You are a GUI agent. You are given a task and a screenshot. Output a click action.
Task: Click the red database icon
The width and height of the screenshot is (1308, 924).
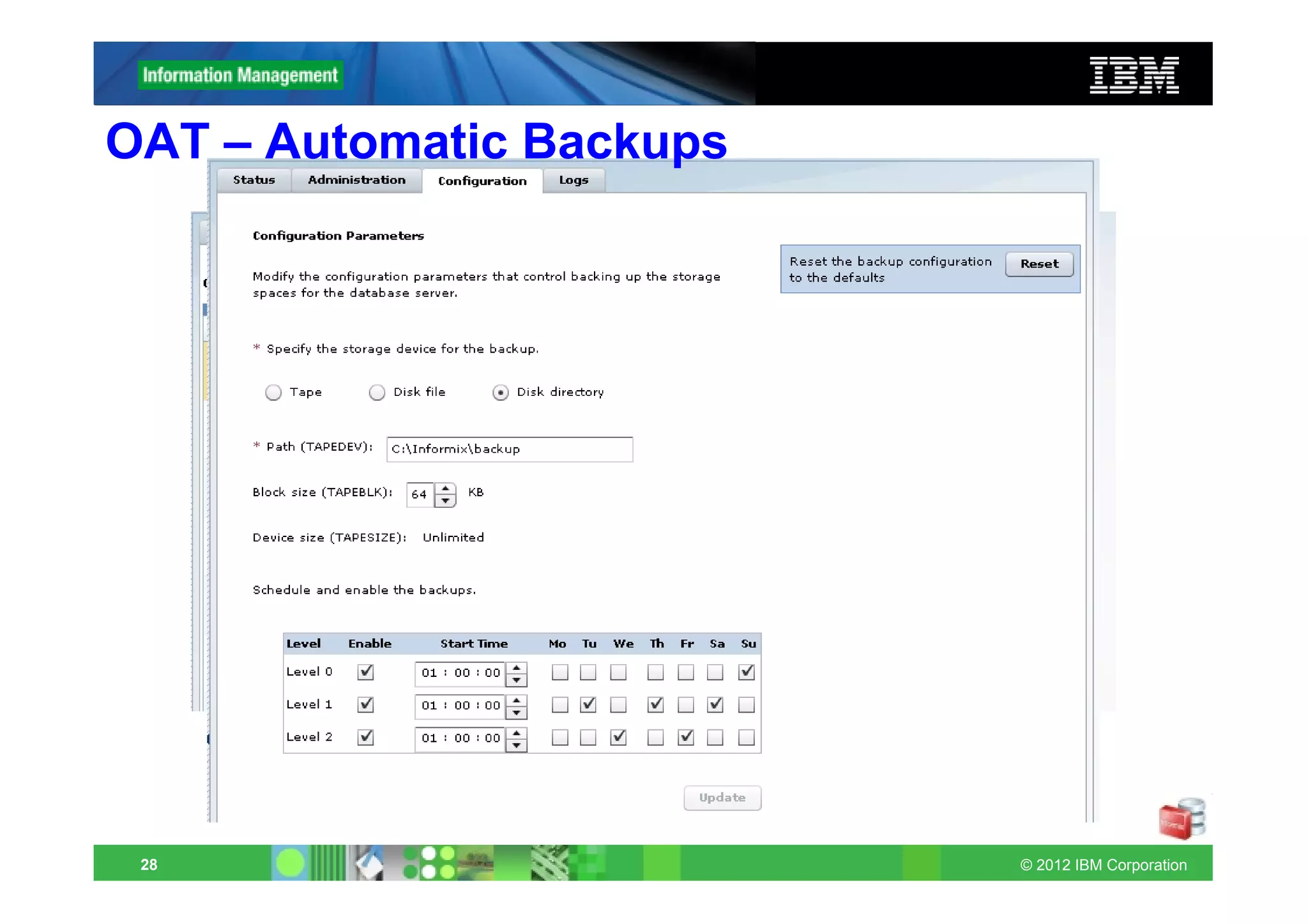[x=1182, y=818]
